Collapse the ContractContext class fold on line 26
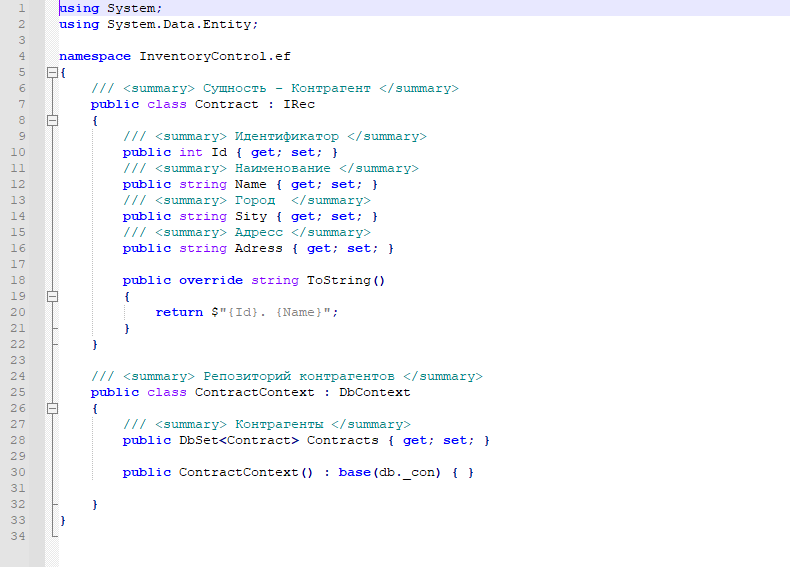Screen dimensions: 790x567 (51, 409)
